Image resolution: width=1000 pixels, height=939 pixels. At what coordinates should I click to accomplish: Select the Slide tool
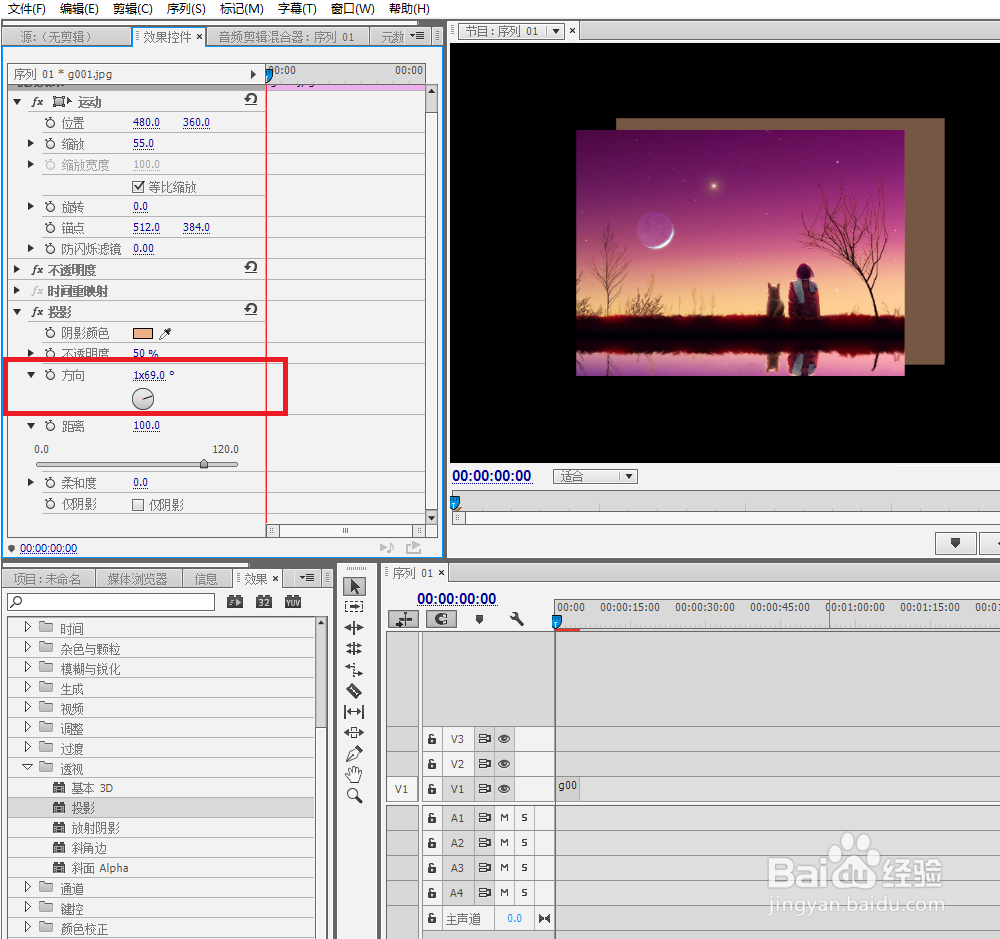point(355,732)
